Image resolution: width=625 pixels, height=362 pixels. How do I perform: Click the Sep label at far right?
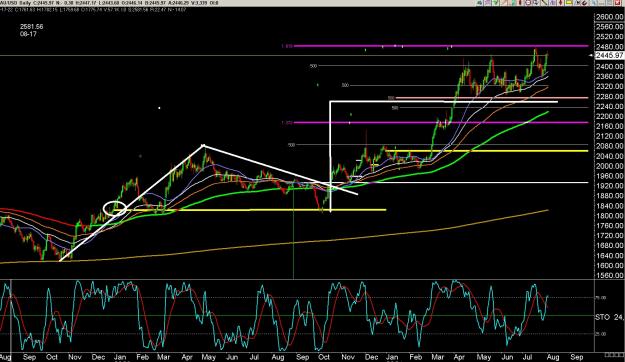pyautogui.click(x=577, y=357)
